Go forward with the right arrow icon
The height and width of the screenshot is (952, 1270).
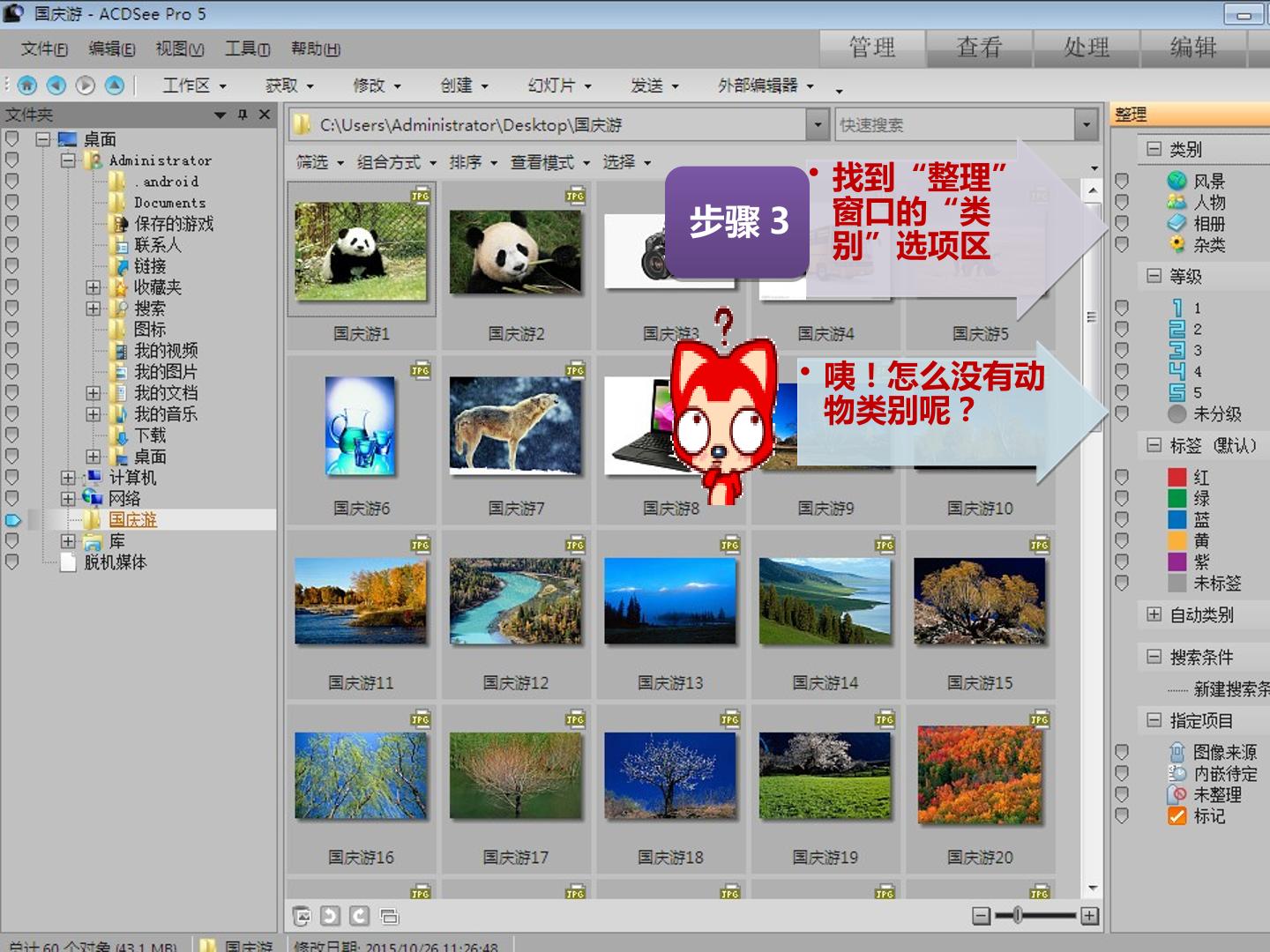click(86, 85)
